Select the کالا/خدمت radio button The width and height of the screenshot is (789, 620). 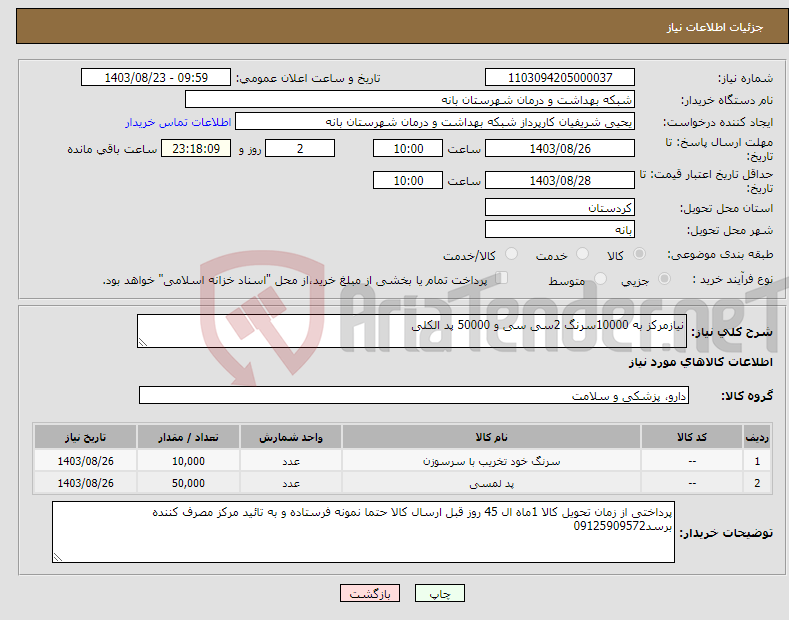coord(511,254)
